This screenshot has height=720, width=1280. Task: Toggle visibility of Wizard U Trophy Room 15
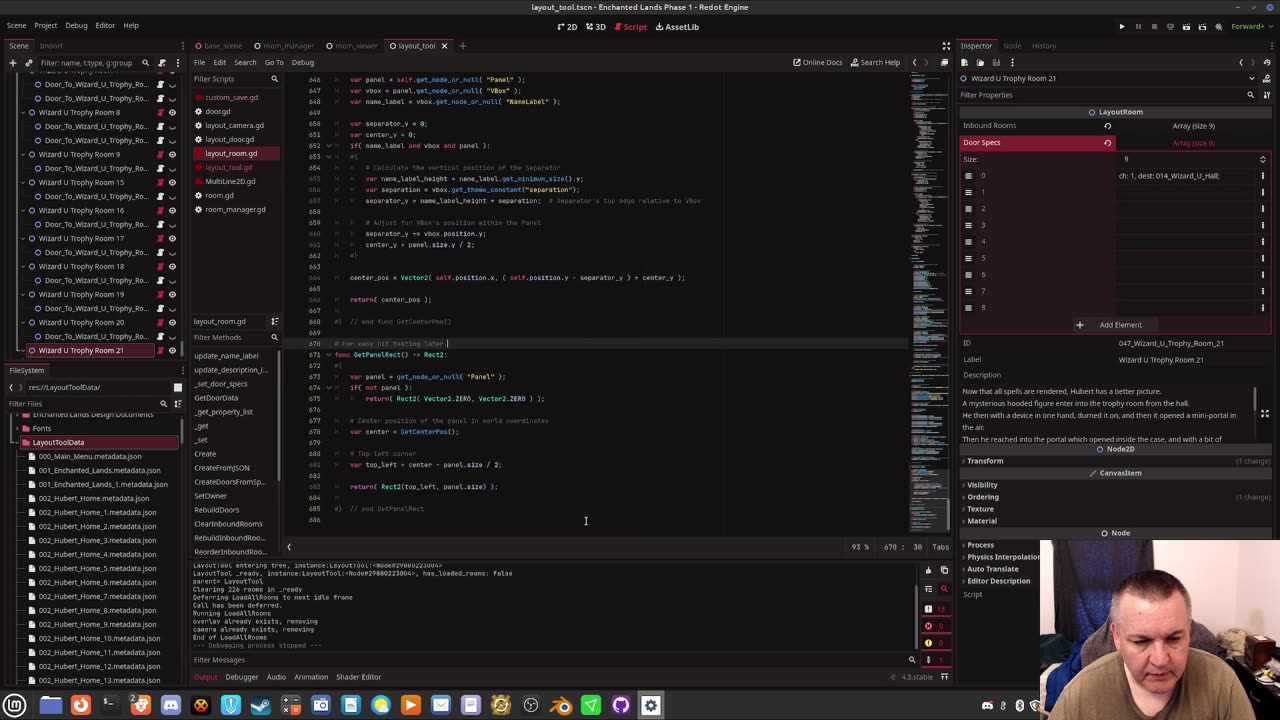(x=172, y=182)
